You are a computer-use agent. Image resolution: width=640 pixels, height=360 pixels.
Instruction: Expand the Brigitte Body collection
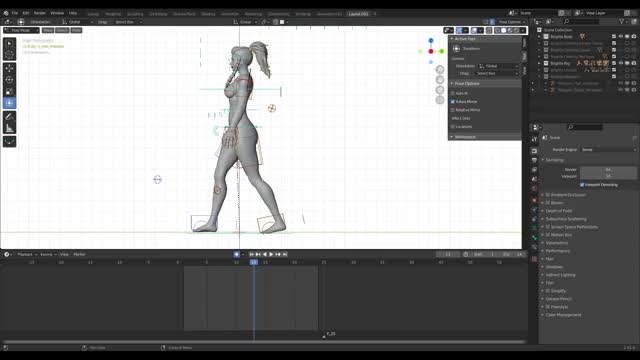[x=539, y=36]
